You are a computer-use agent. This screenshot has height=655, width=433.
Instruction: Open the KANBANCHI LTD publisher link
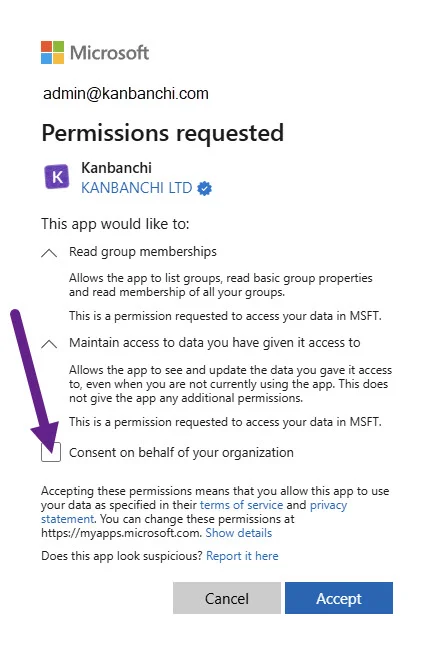[137, 188]
